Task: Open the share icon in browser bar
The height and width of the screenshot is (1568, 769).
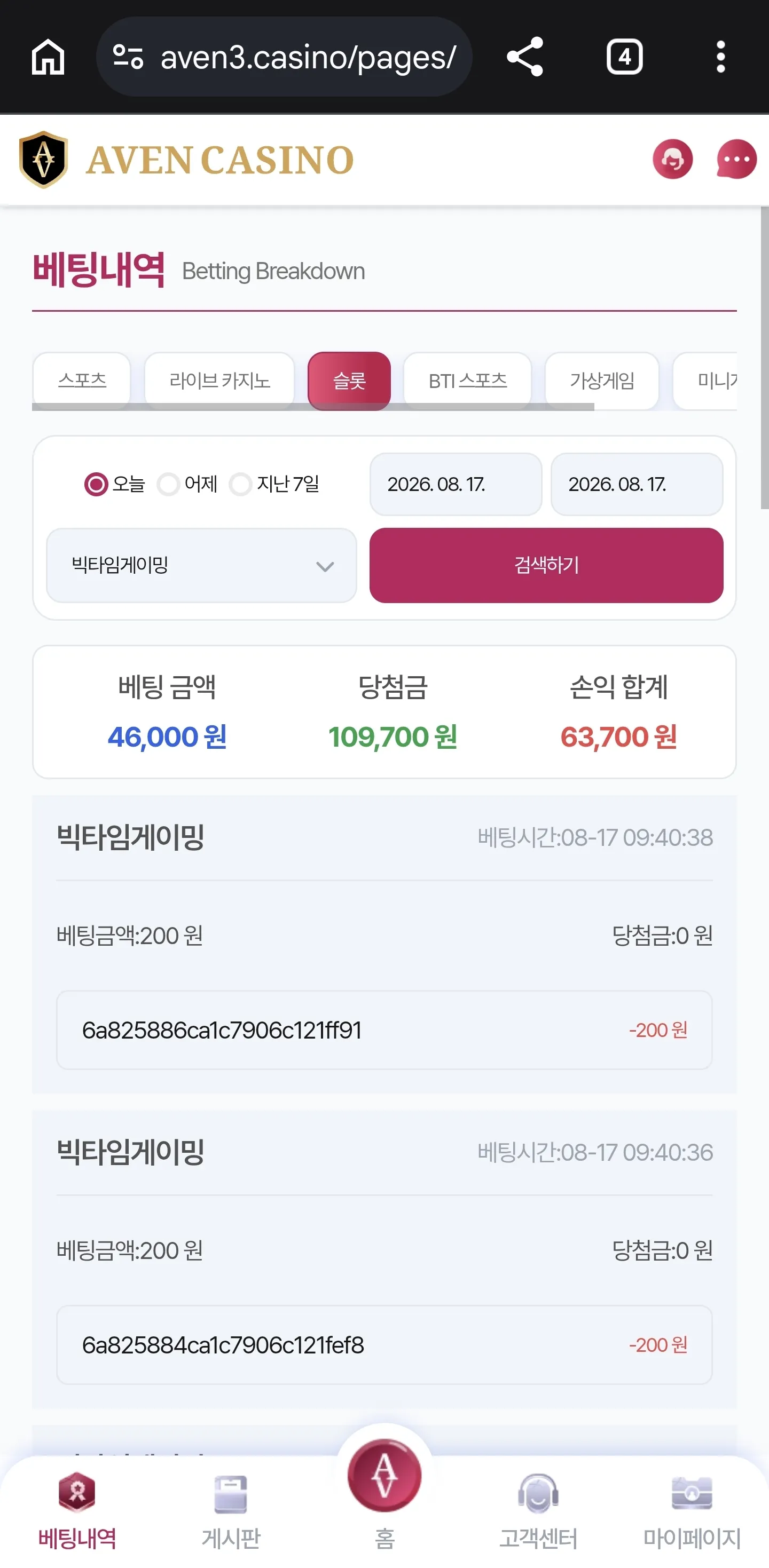Action: click(x=525, y=57)
